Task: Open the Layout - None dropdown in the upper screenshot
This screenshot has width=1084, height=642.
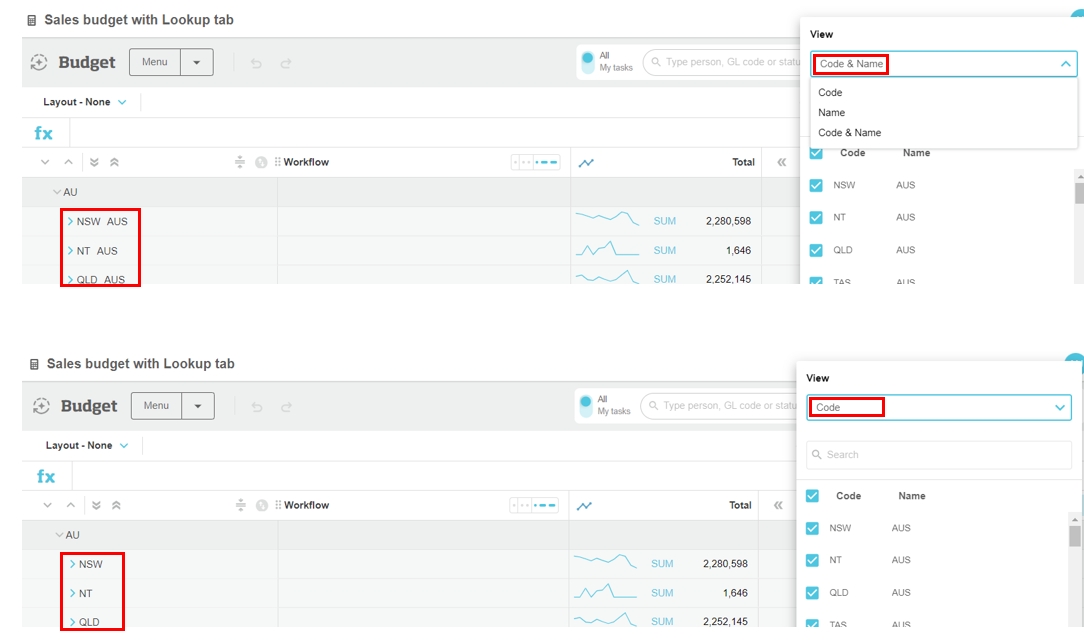Action: click(x=85, y=102)
